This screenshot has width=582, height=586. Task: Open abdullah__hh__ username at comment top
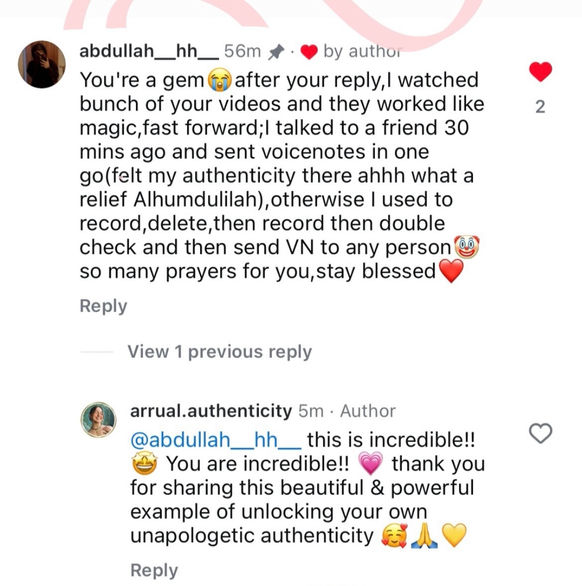[149, 51]
